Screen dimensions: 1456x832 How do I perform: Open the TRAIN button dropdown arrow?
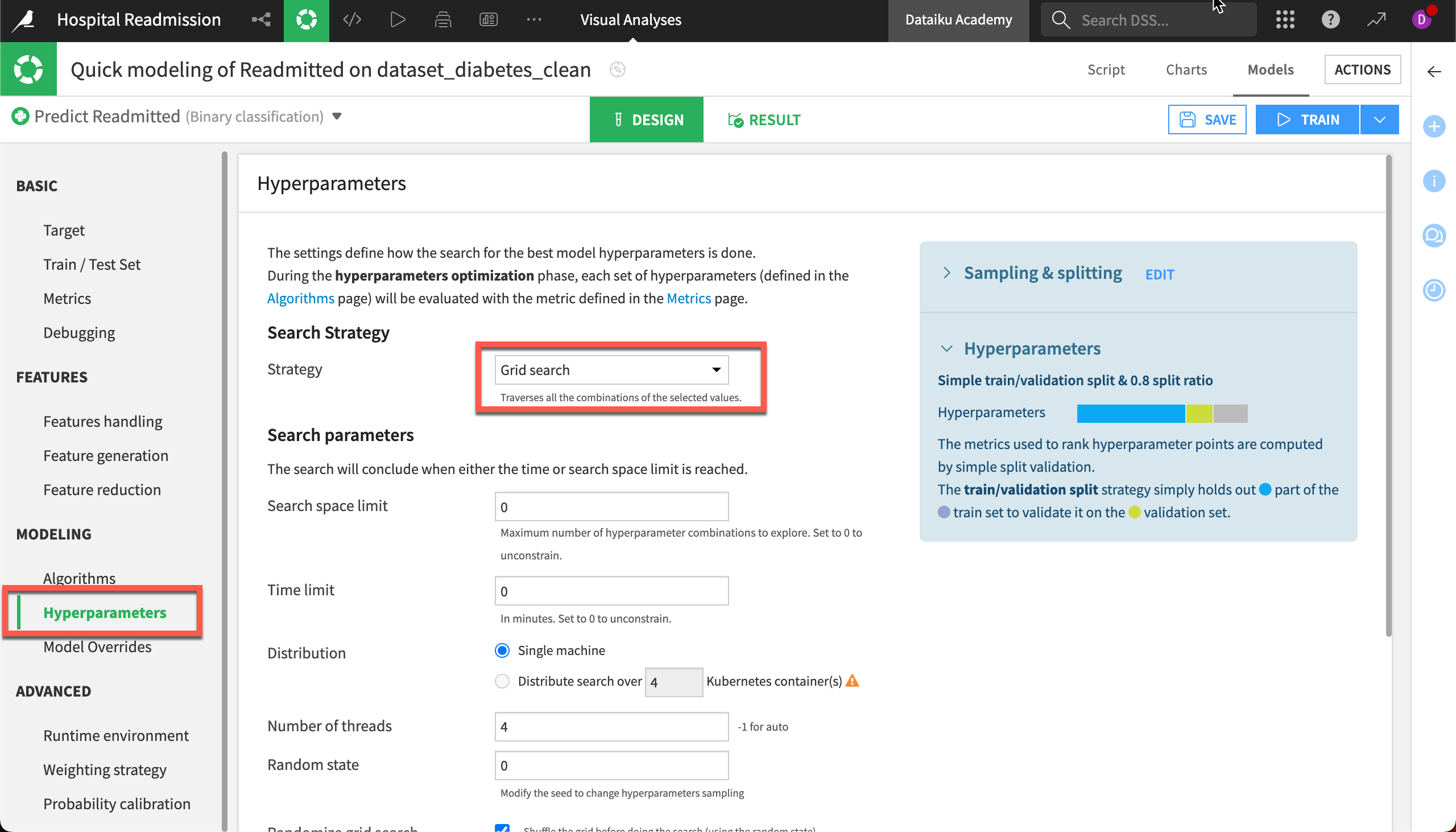tap(1379, 120)
